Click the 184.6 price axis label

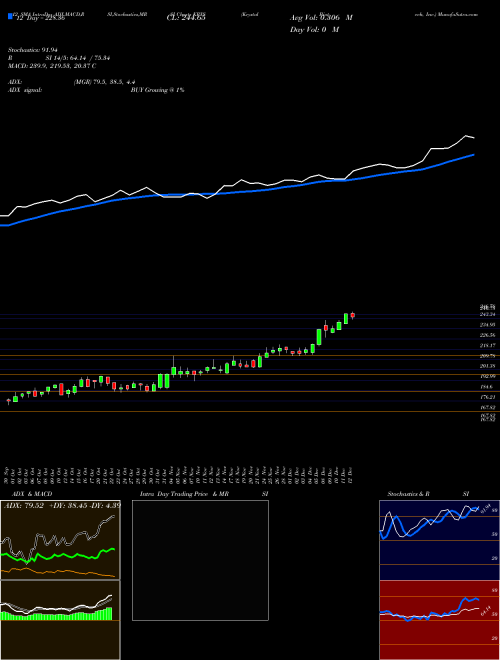click(487, 387)
